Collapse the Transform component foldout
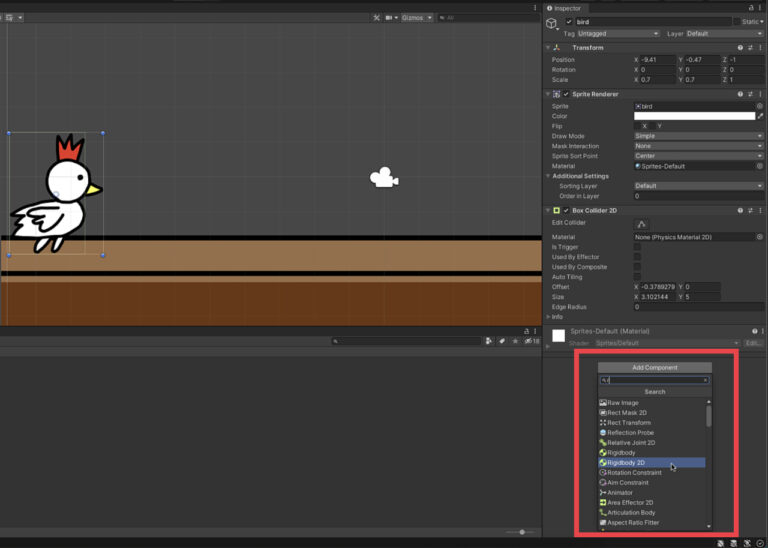768x548 pixels. tap(548, 48)
